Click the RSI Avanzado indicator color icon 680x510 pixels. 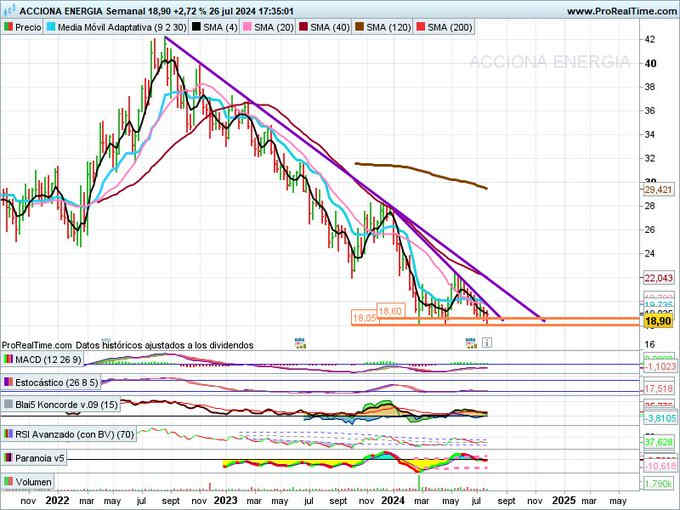(x=8, y=434)
